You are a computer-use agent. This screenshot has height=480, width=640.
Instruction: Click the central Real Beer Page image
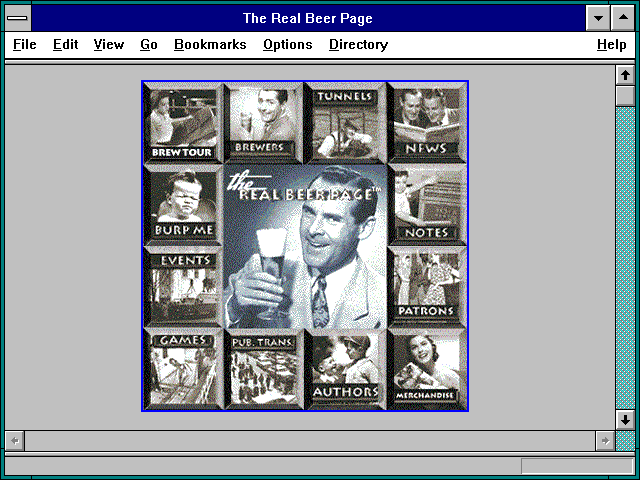tap(305, 246)
